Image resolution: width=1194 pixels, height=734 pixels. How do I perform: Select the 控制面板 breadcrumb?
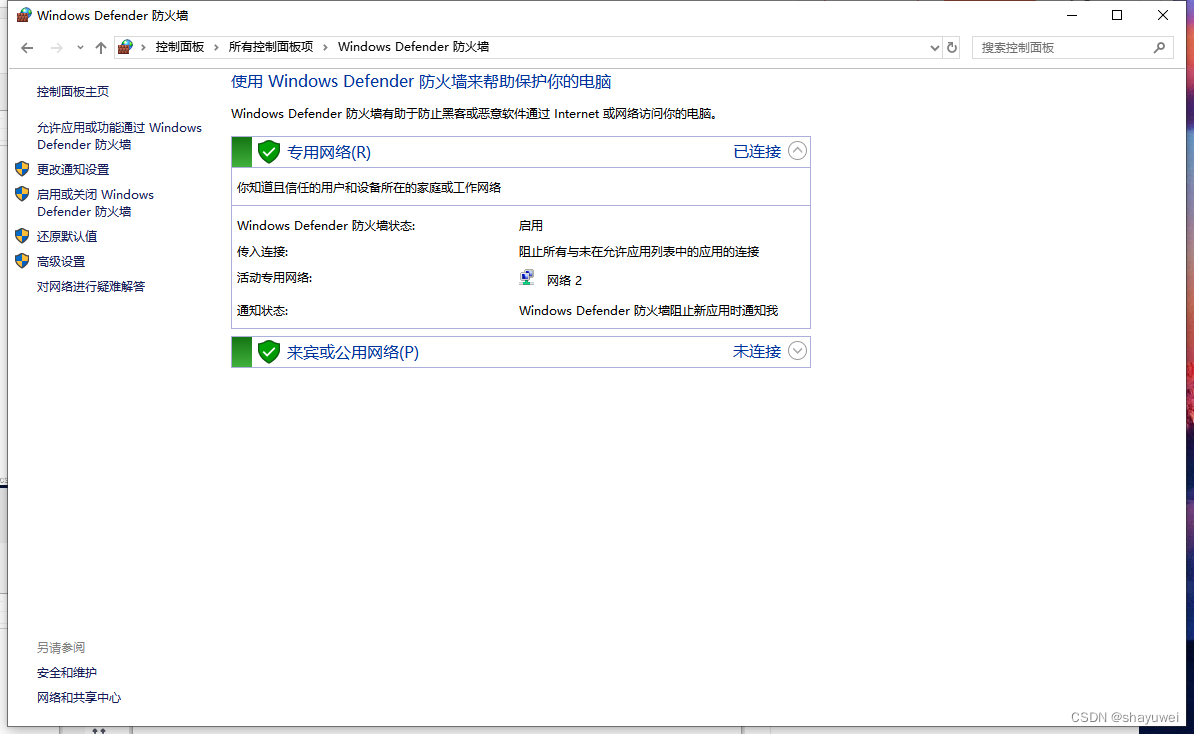click(x=180, y=47)
